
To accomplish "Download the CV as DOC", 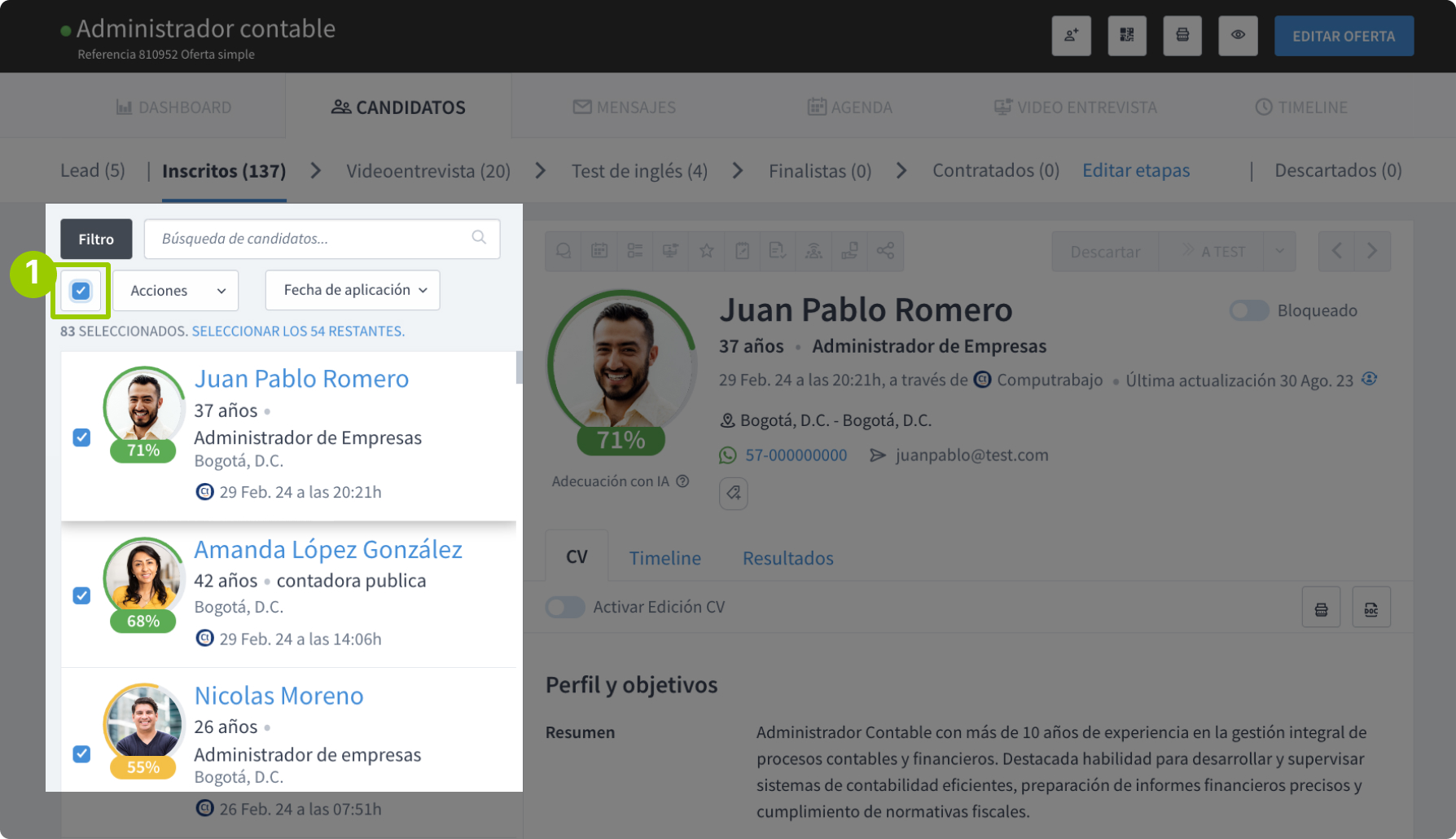I will (1371, 607).
